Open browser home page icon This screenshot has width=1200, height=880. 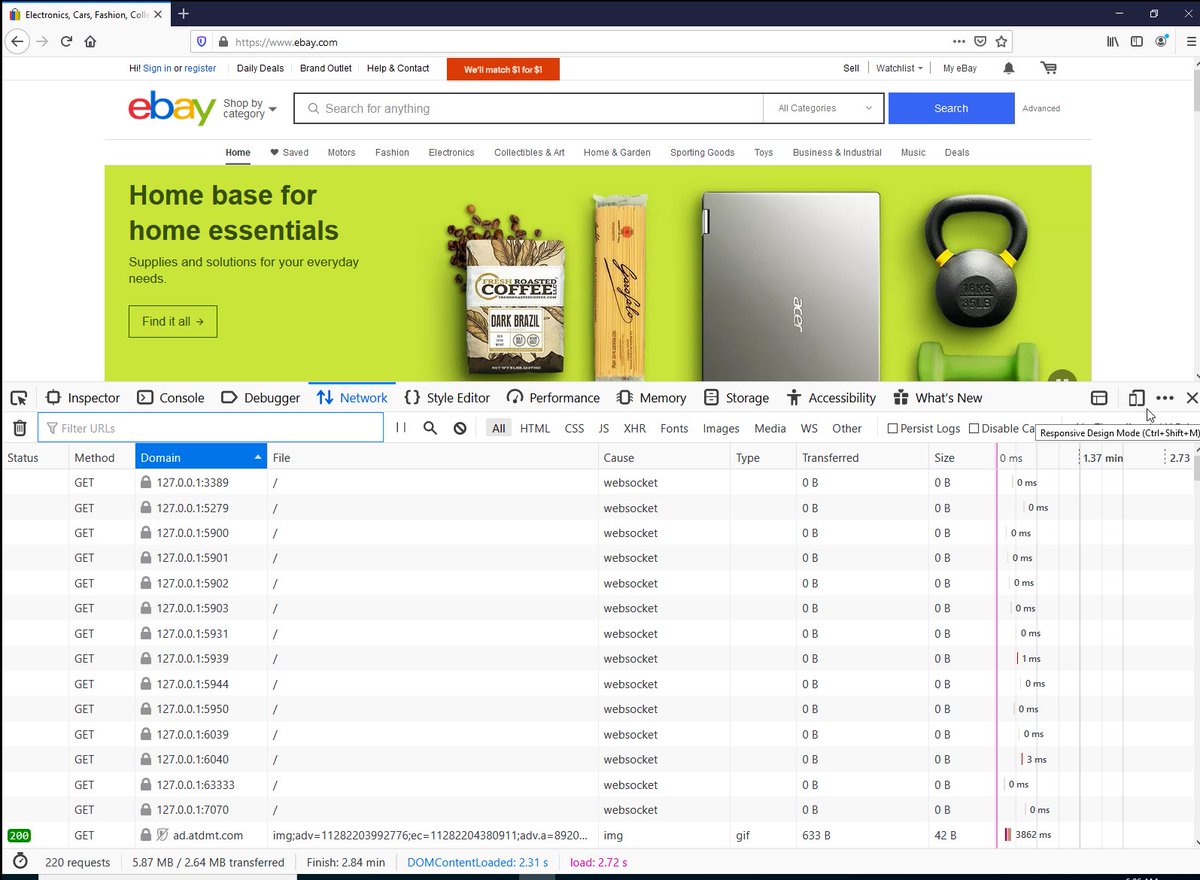pos(90,42)
